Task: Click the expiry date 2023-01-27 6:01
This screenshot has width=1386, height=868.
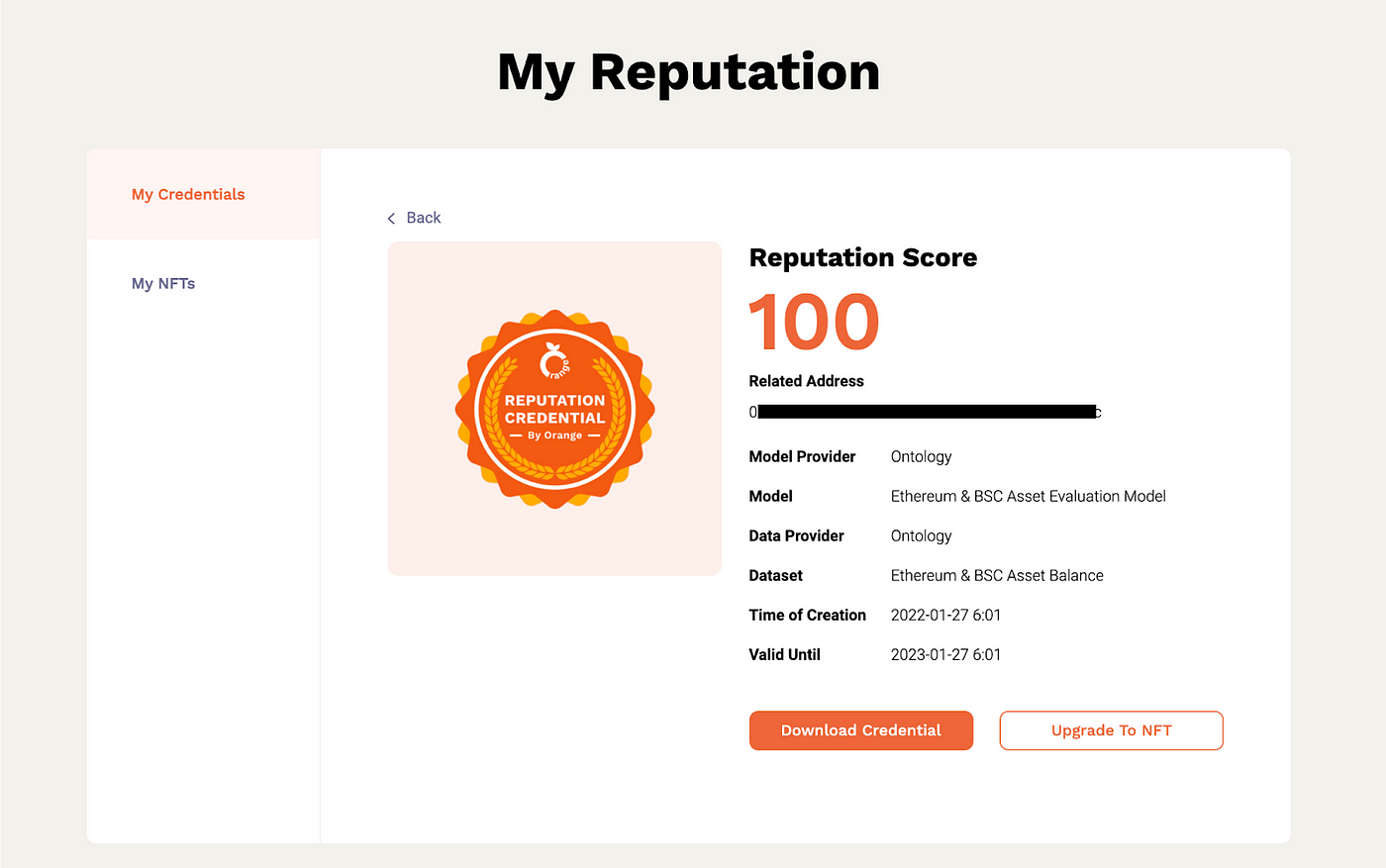Action: [x=945, y=654]
